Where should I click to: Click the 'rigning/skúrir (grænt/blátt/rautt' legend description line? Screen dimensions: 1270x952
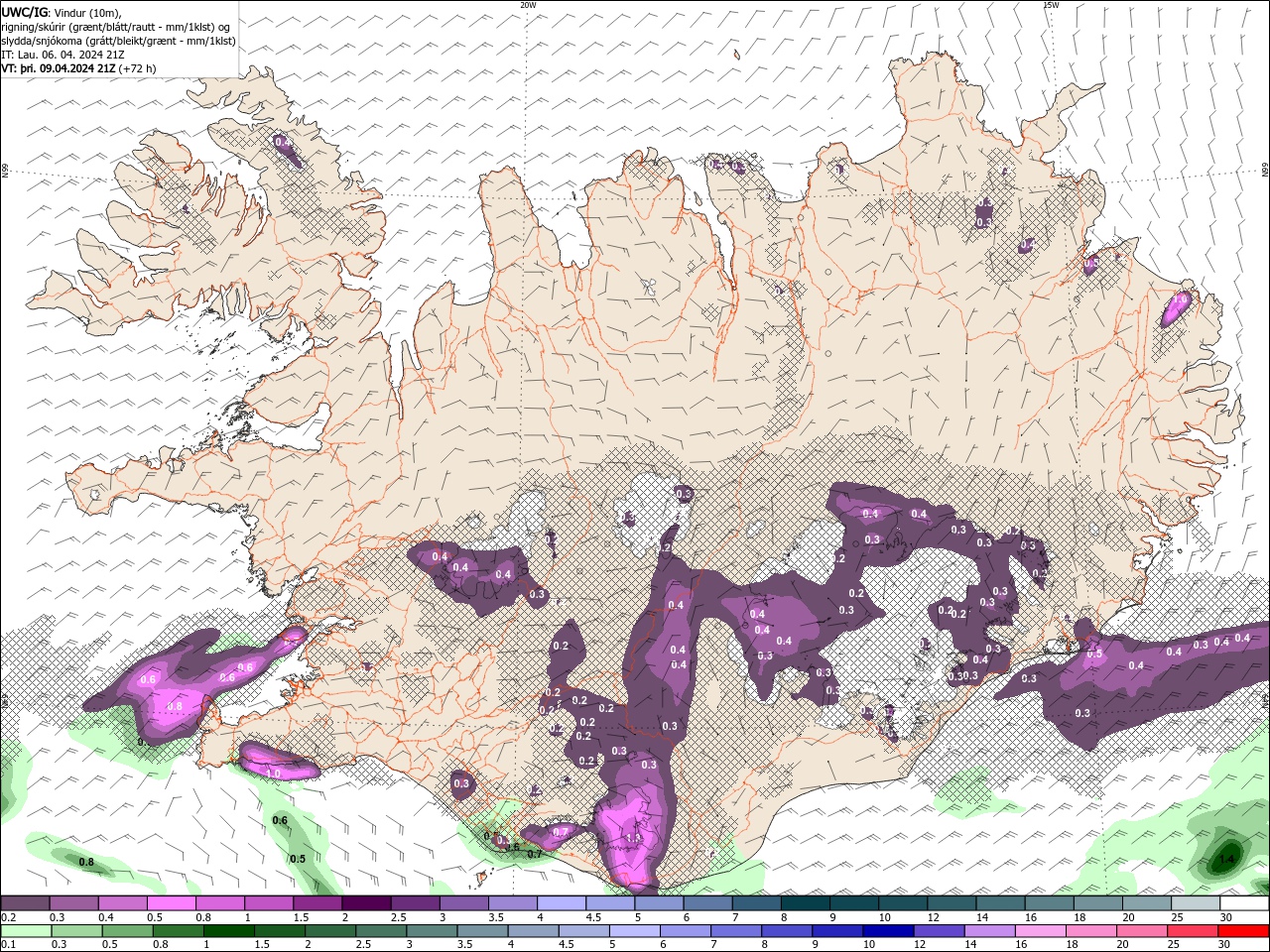pyautogui.click(x=116, y=27)
